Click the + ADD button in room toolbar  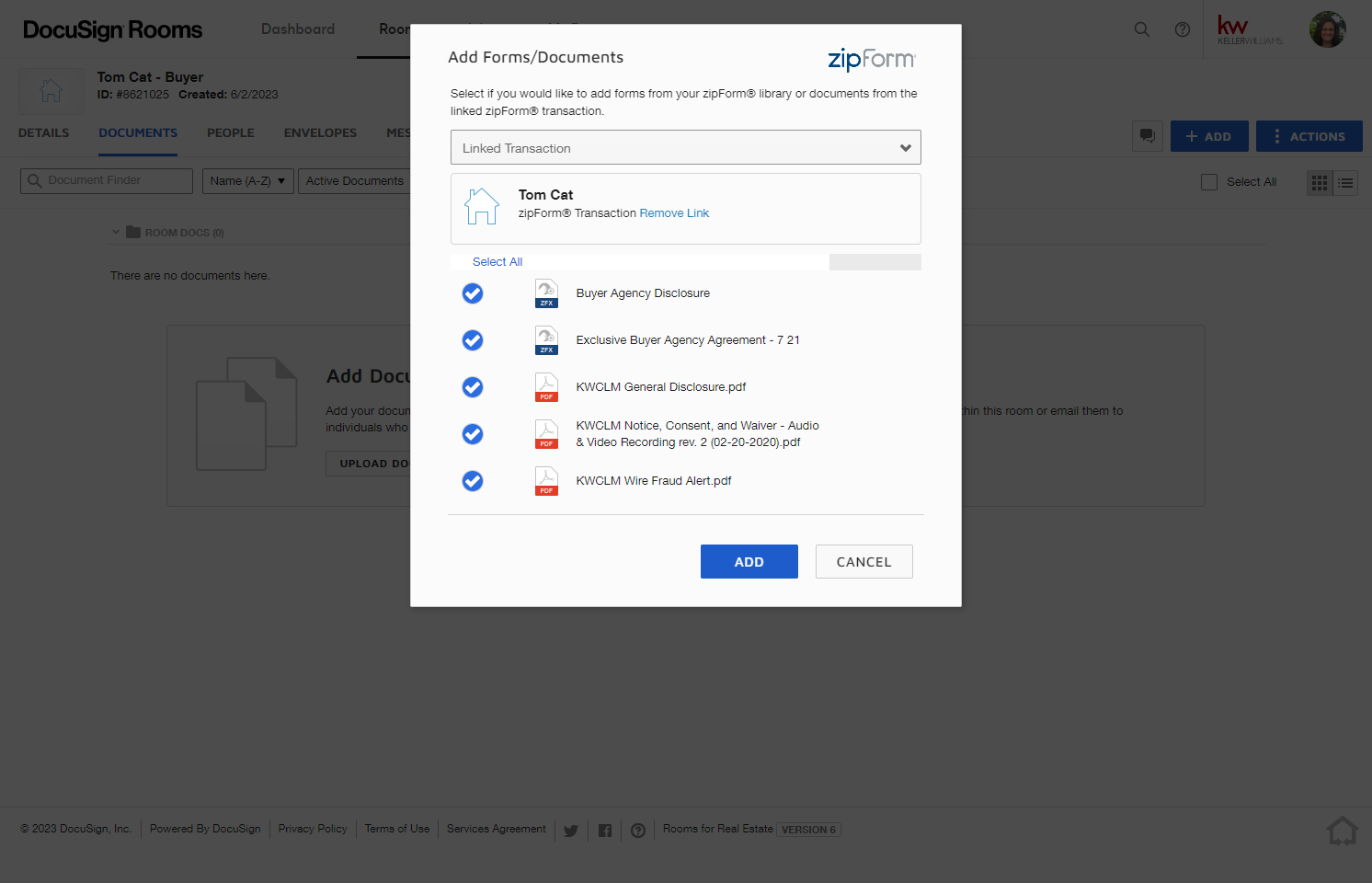(1209, 136)
